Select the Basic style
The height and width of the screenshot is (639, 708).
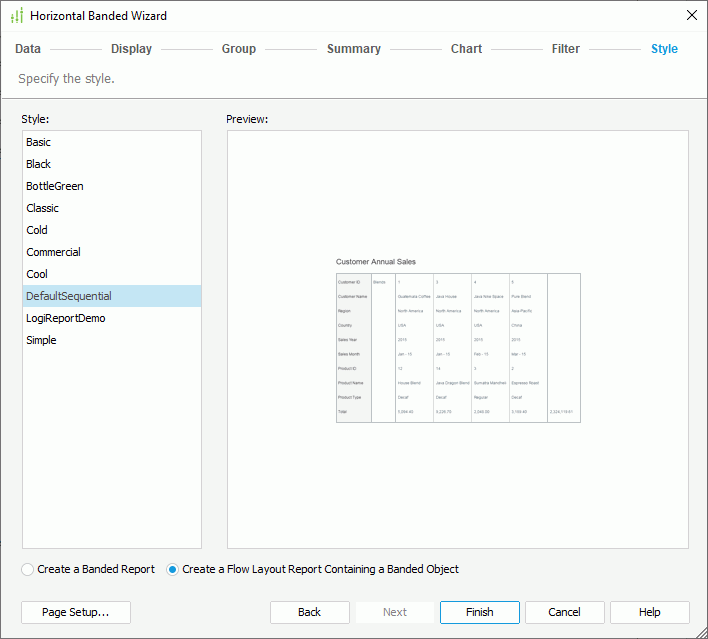tap(39, 142)
